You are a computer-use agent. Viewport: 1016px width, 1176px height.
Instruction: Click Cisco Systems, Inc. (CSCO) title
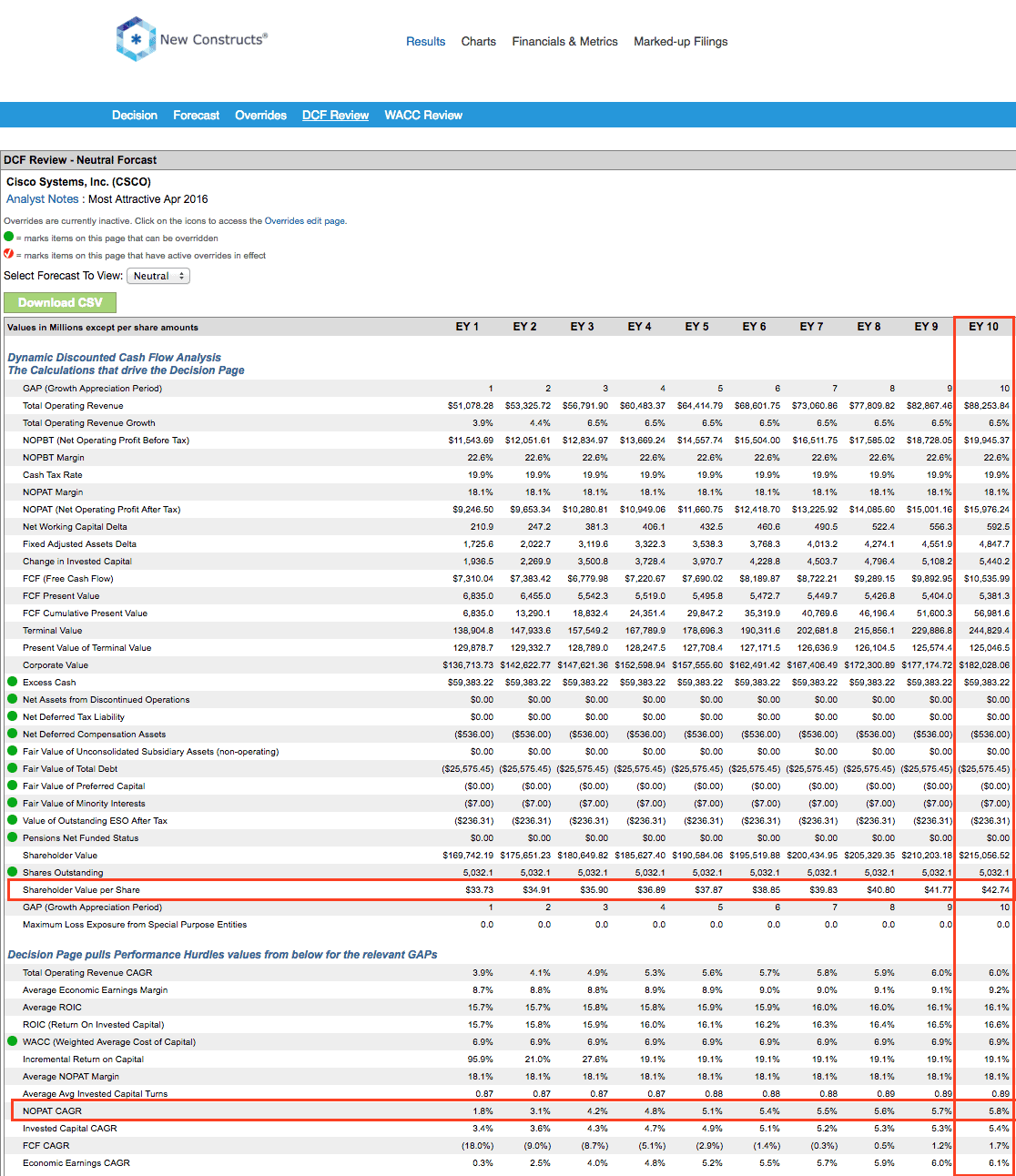[x=79, y=182]
